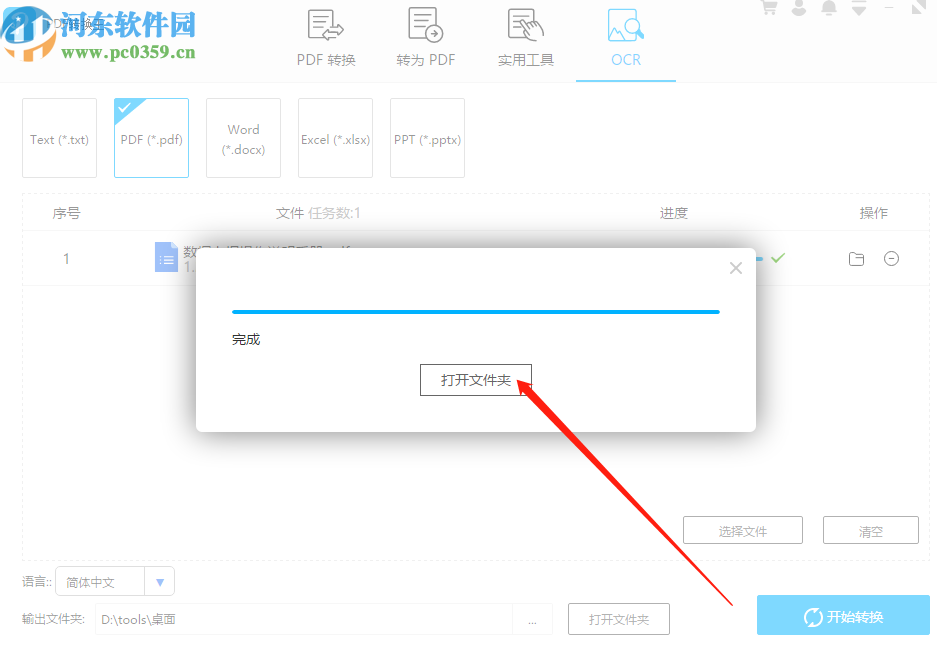Click the 选择文件 button
Viewport: 937px width, 645px height.
(743, 530)
